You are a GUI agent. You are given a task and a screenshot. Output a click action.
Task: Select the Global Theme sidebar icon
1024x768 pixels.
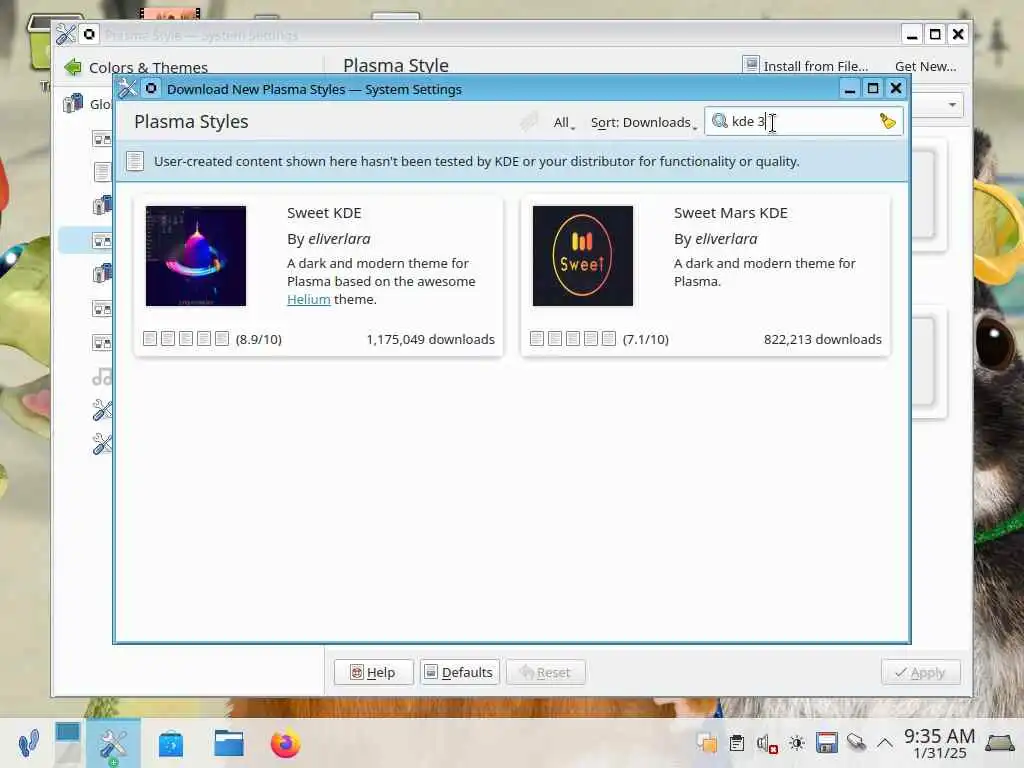coord(73,103)
